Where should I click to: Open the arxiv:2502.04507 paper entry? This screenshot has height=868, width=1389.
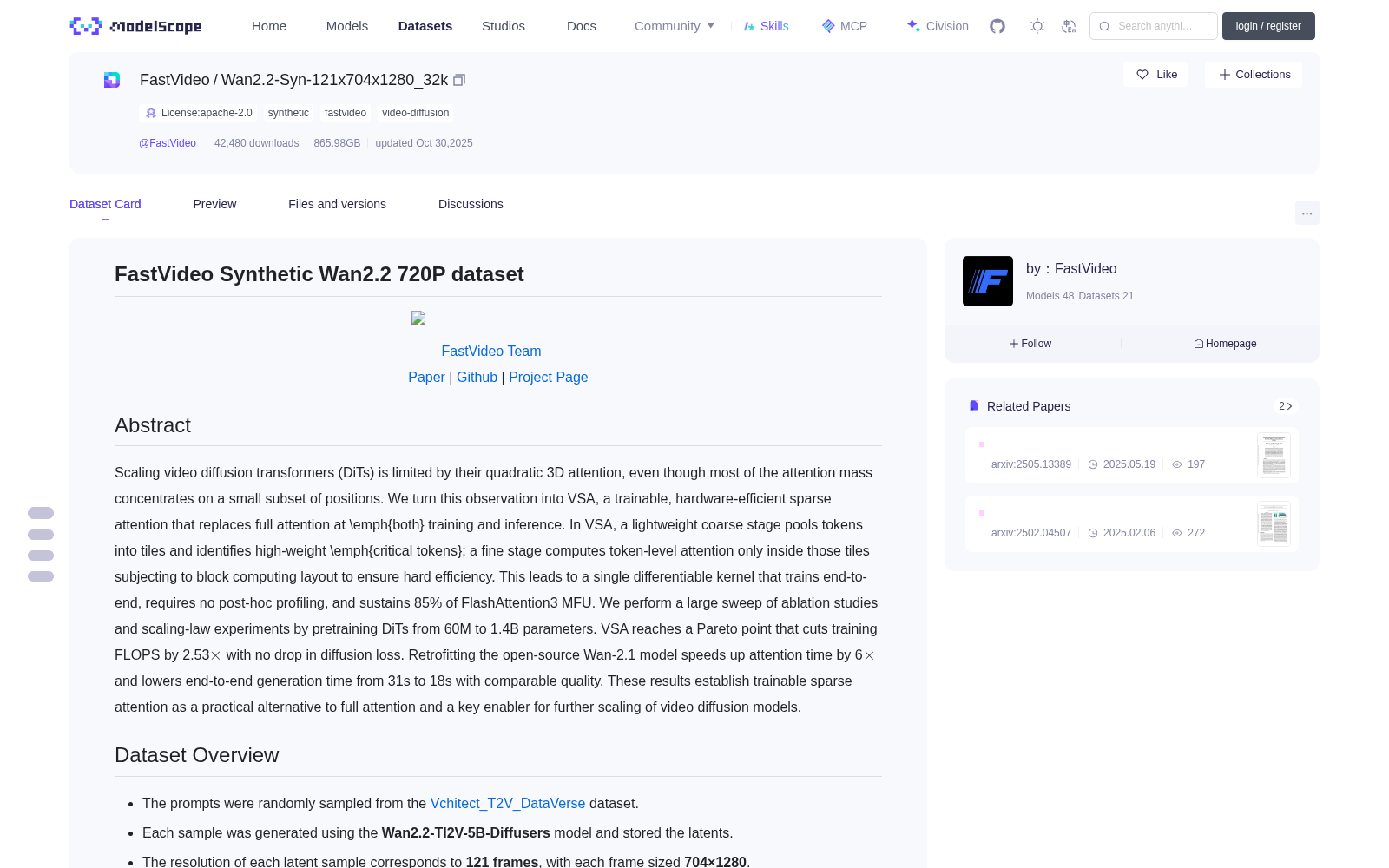[1132, 524]
